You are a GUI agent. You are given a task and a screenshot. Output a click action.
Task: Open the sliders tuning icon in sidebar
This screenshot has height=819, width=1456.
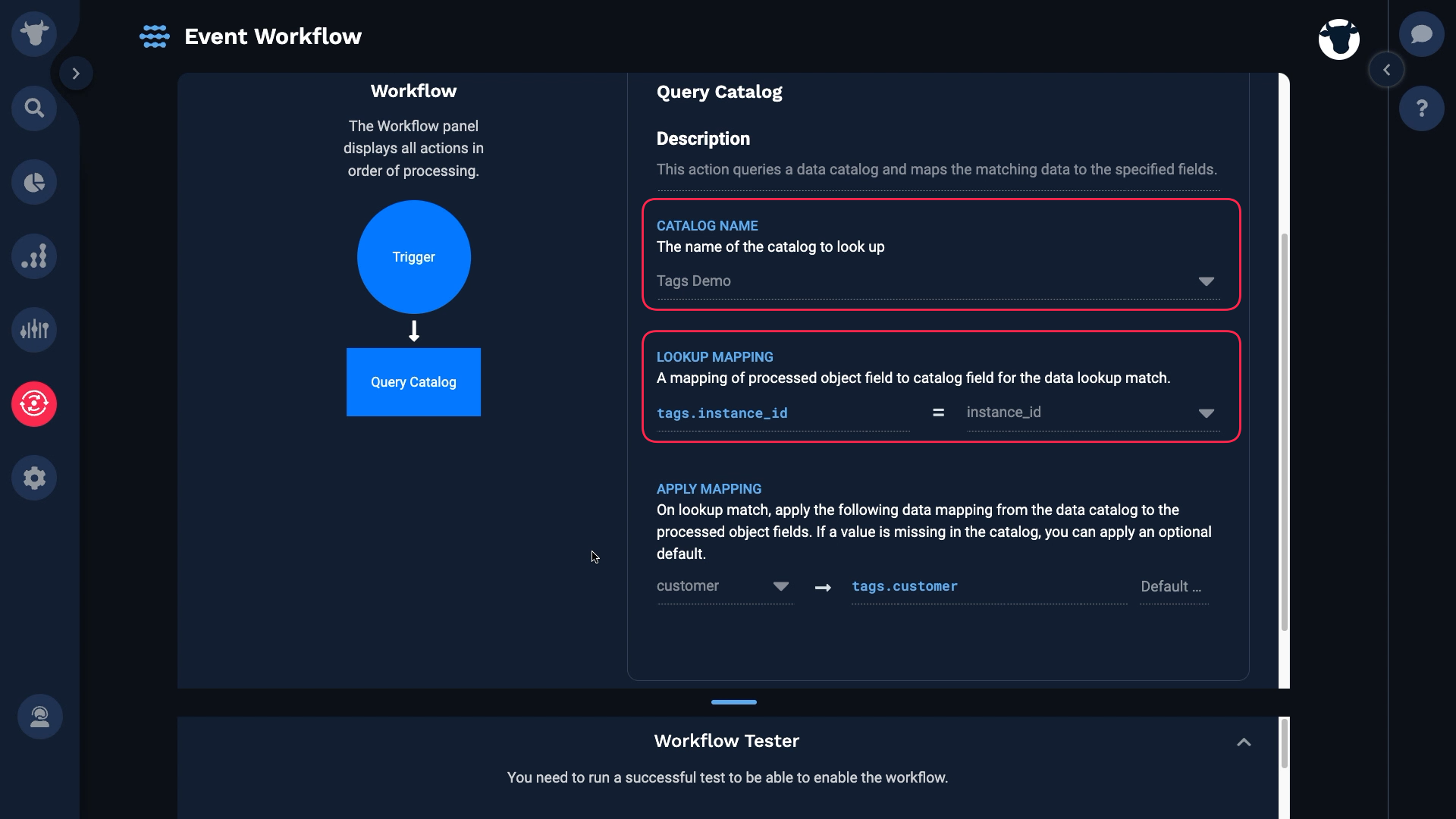point(34,330)
